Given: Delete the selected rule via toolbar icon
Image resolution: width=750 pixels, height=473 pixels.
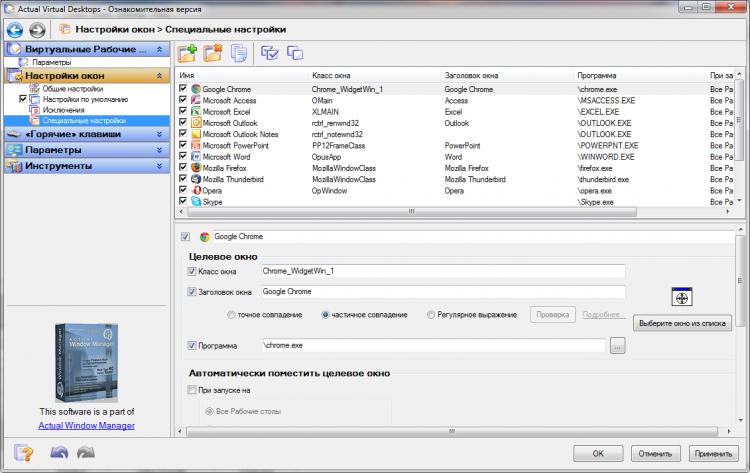Looking at the screenshot, I should click(213, 53).
